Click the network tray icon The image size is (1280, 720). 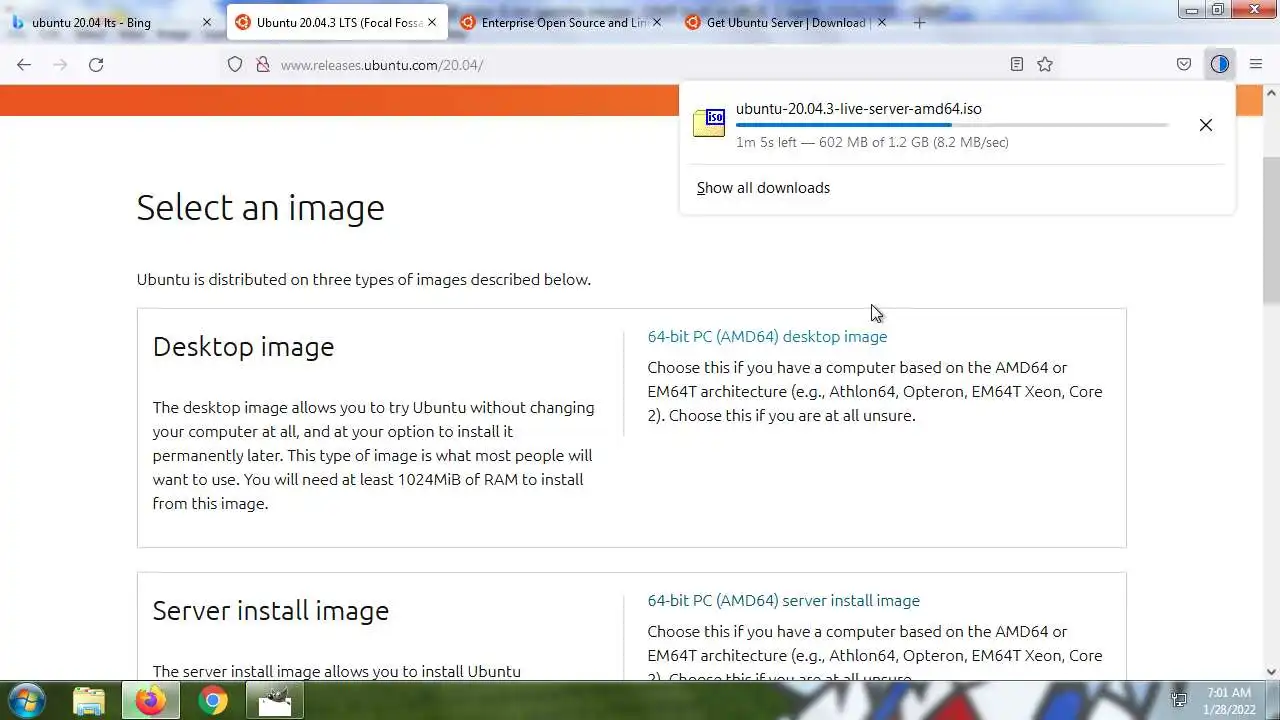point(1180,700)
